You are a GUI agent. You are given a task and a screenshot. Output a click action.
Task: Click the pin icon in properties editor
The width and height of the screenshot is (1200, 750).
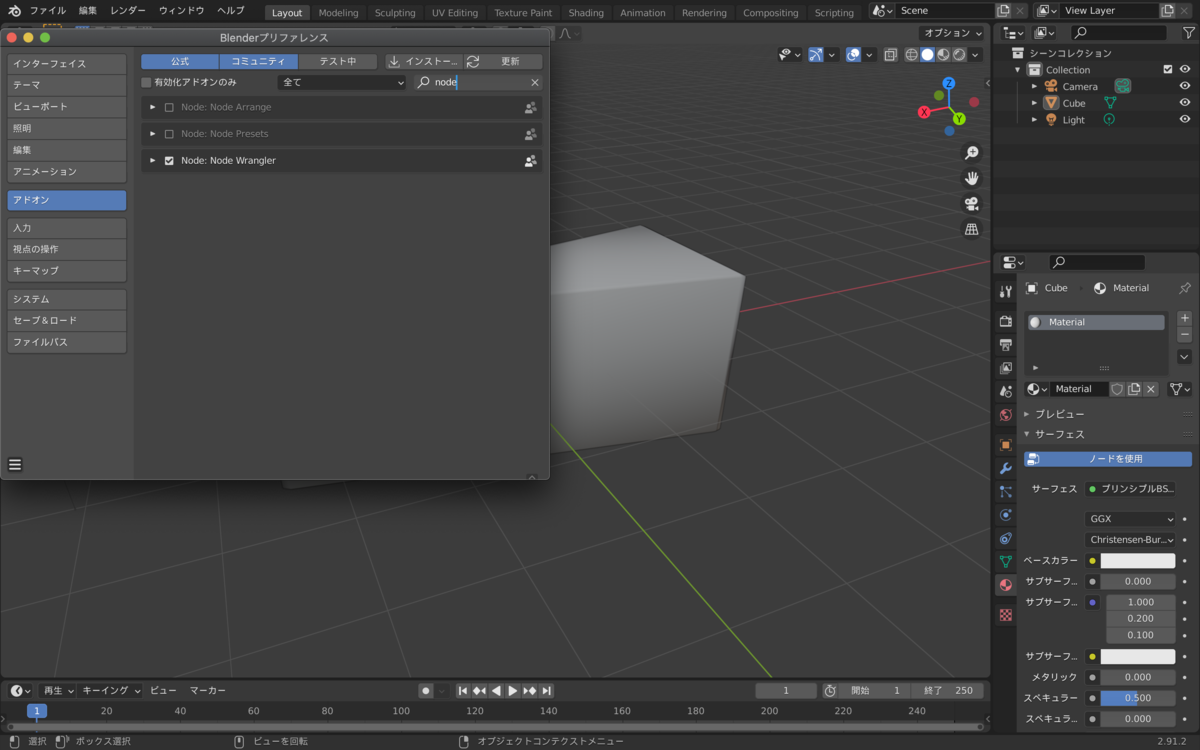click(x=1185, y=288)
